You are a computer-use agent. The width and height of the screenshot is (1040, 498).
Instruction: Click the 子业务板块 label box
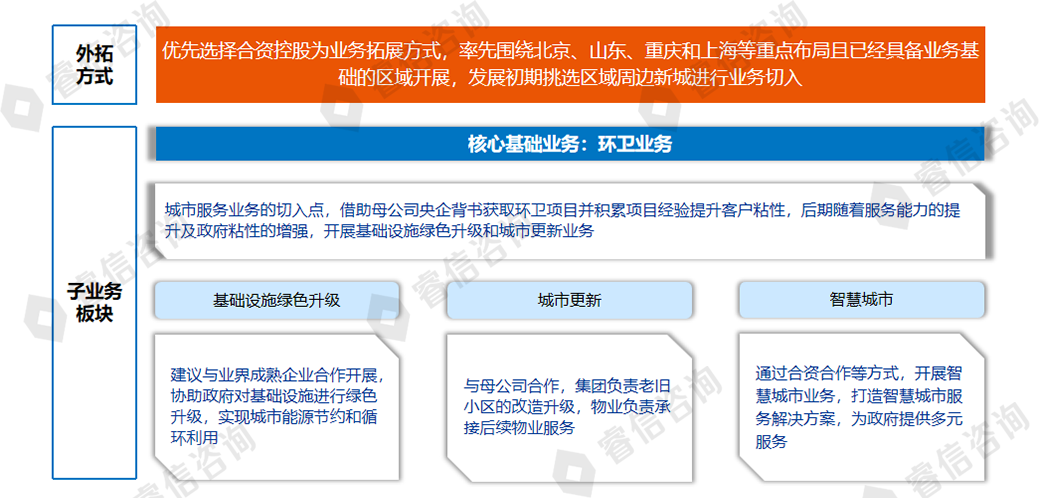[x=94, y=301]
